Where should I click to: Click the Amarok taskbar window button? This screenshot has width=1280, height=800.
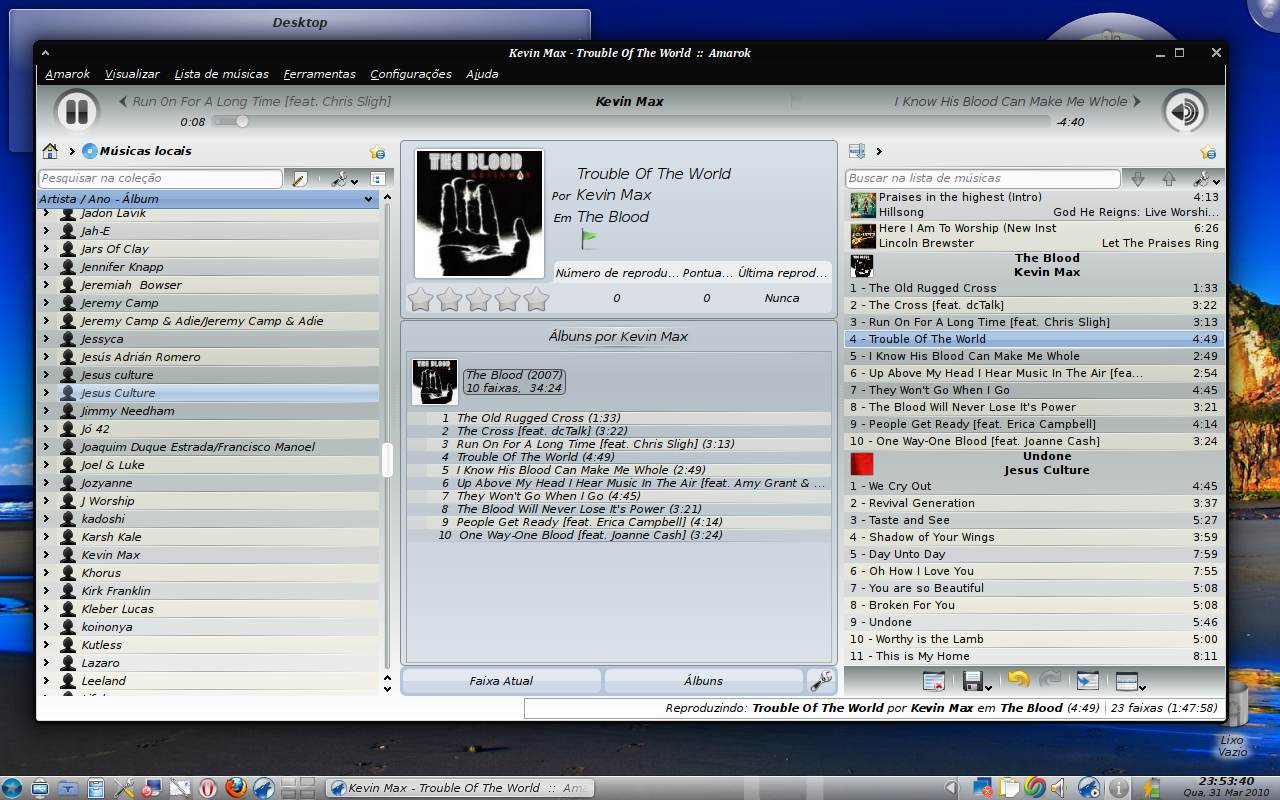pyautogui.click(x=459, y=788)
